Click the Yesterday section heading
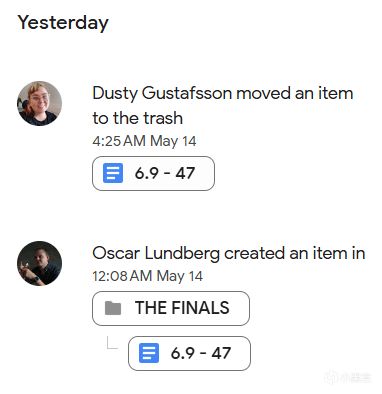 click(x=63, y=23)
